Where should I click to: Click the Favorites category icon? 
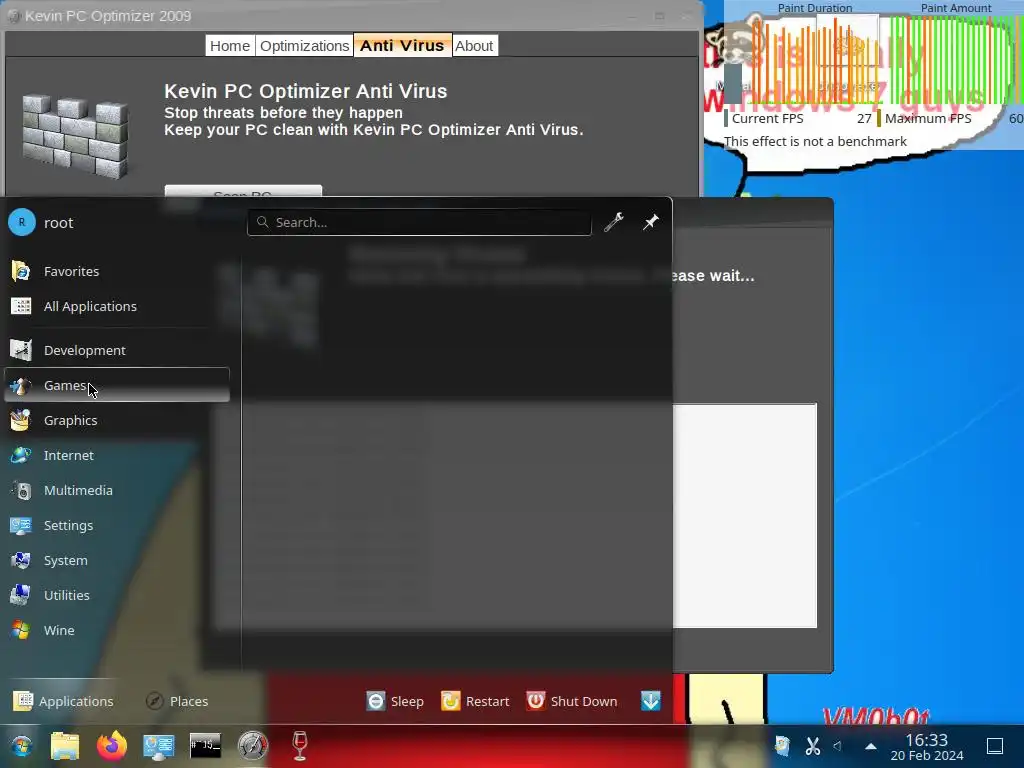point(21,271)
